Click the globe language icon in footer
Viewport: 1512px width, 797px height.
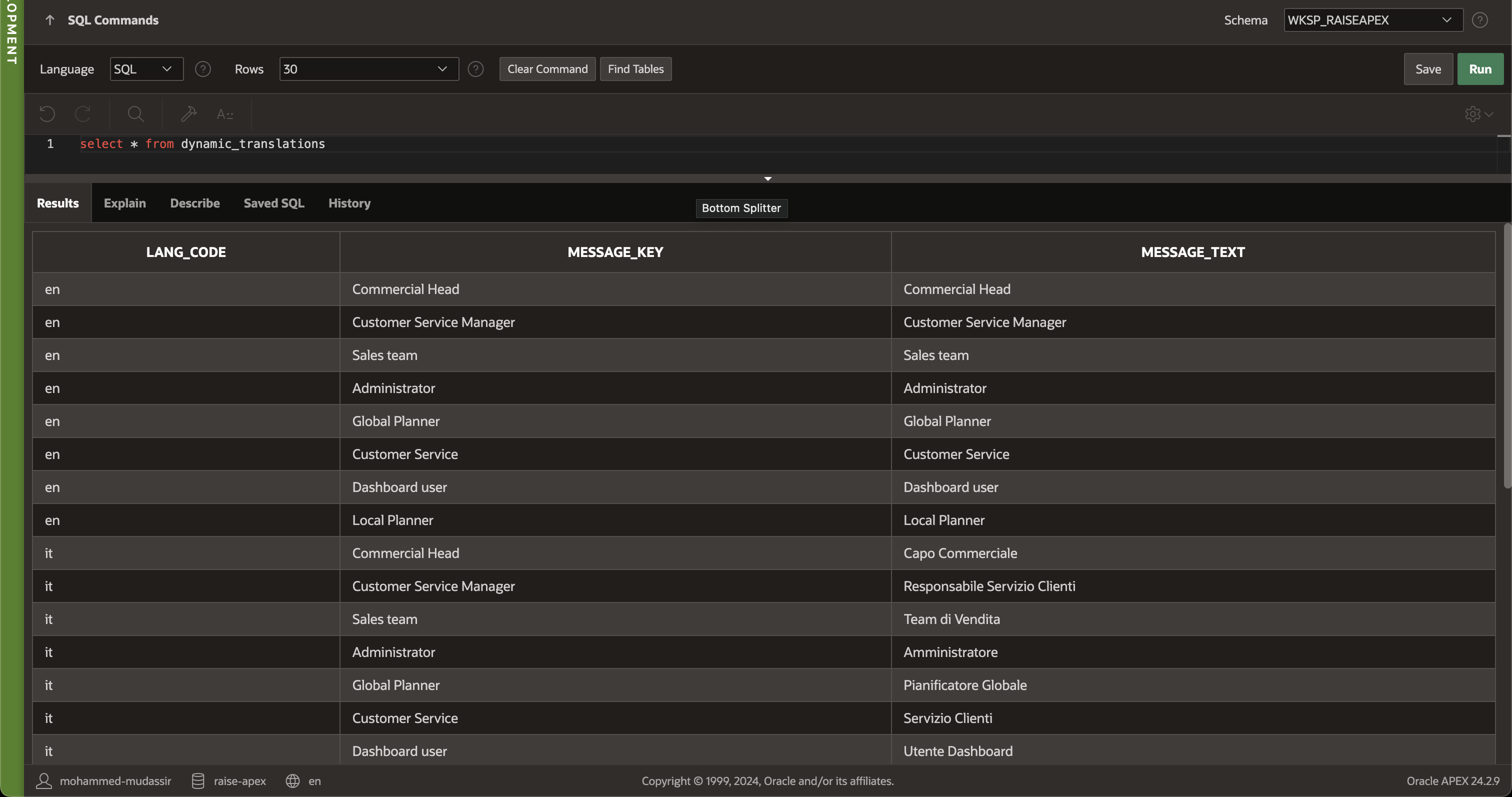click(292, 781)
